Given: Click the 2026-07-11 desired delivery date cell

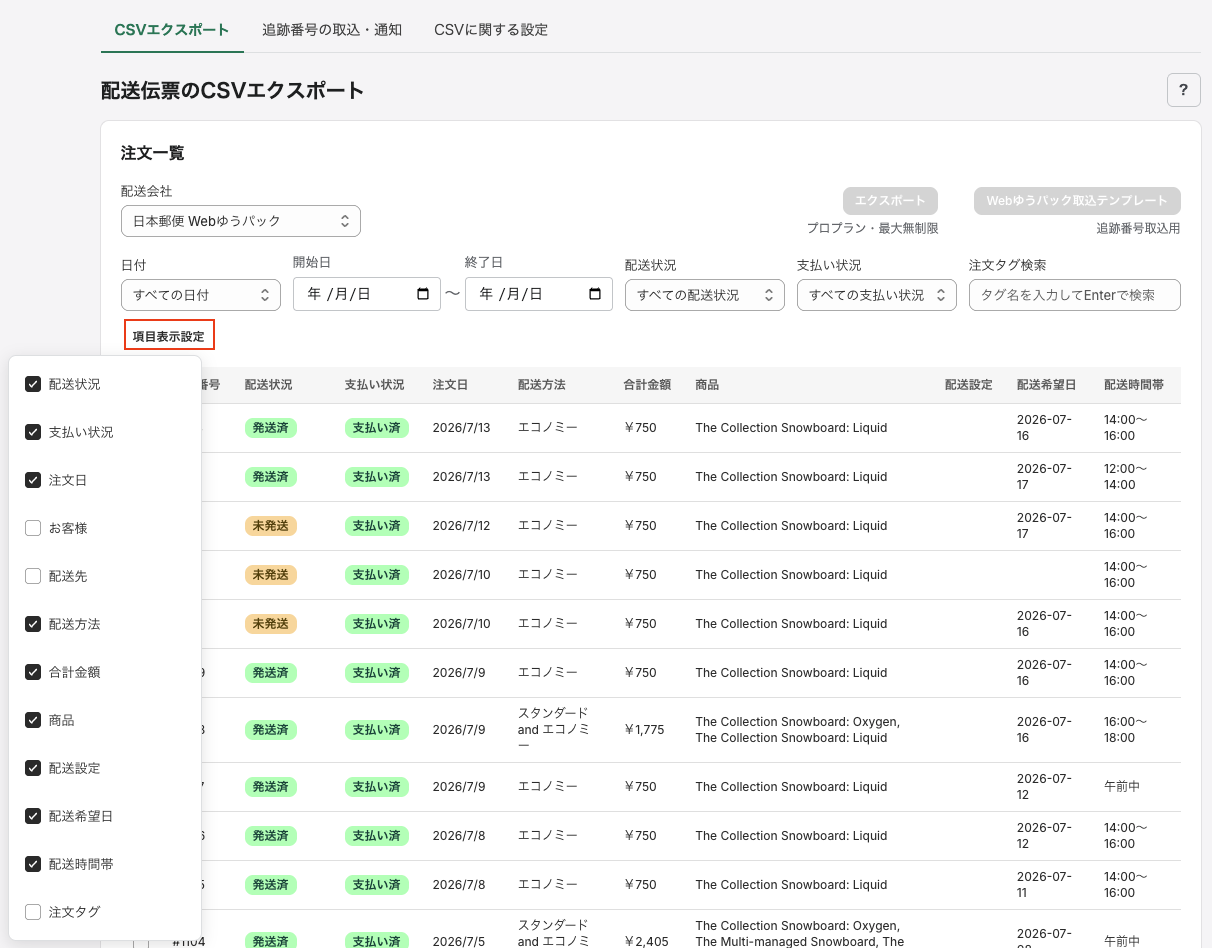Looking at the screenshot, I should pos(1044,885).
